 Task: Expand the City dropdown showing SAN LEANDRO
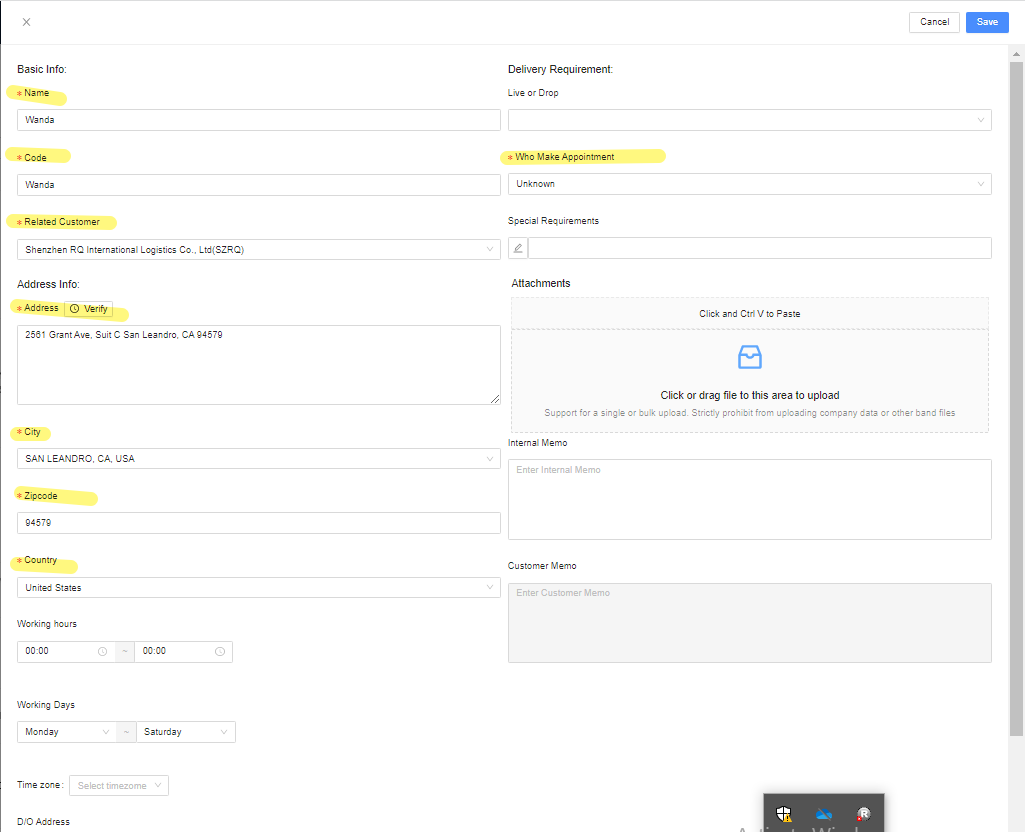coord(258,459)
